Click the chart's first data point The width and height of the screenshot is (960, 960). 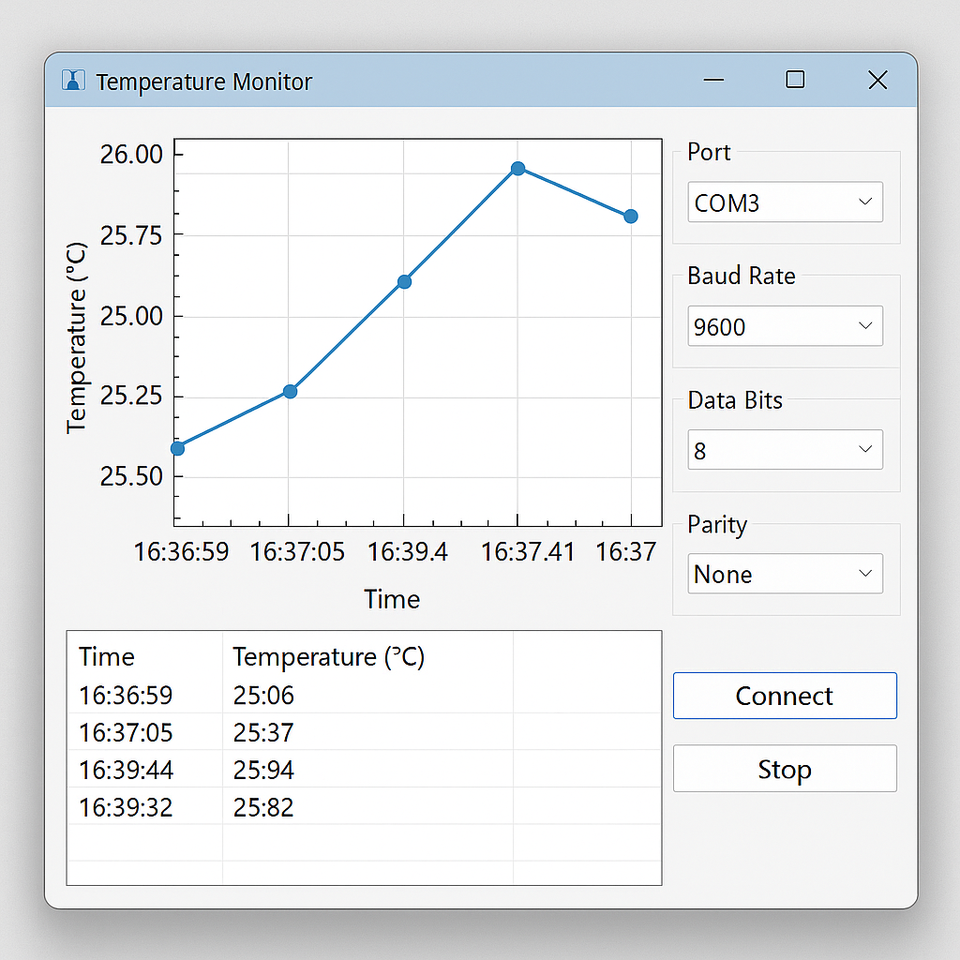click(178, 449)
